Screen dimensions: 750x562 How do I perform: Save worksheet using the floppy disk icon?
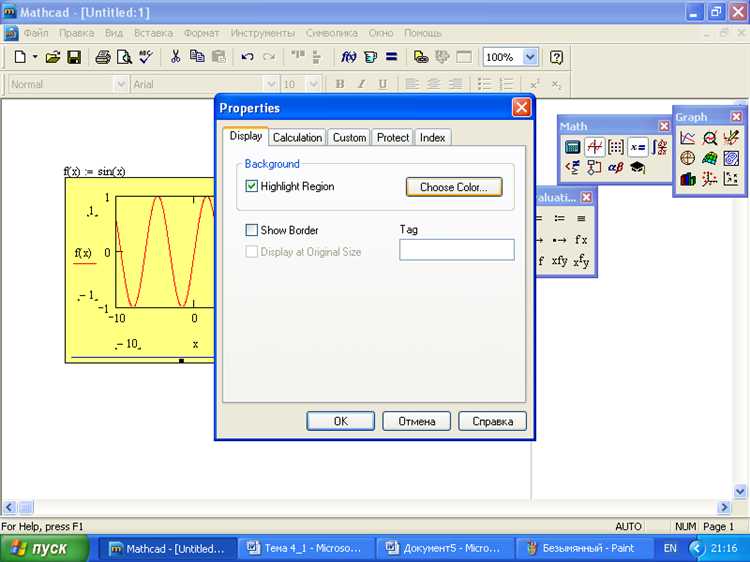tap(74, 57)
